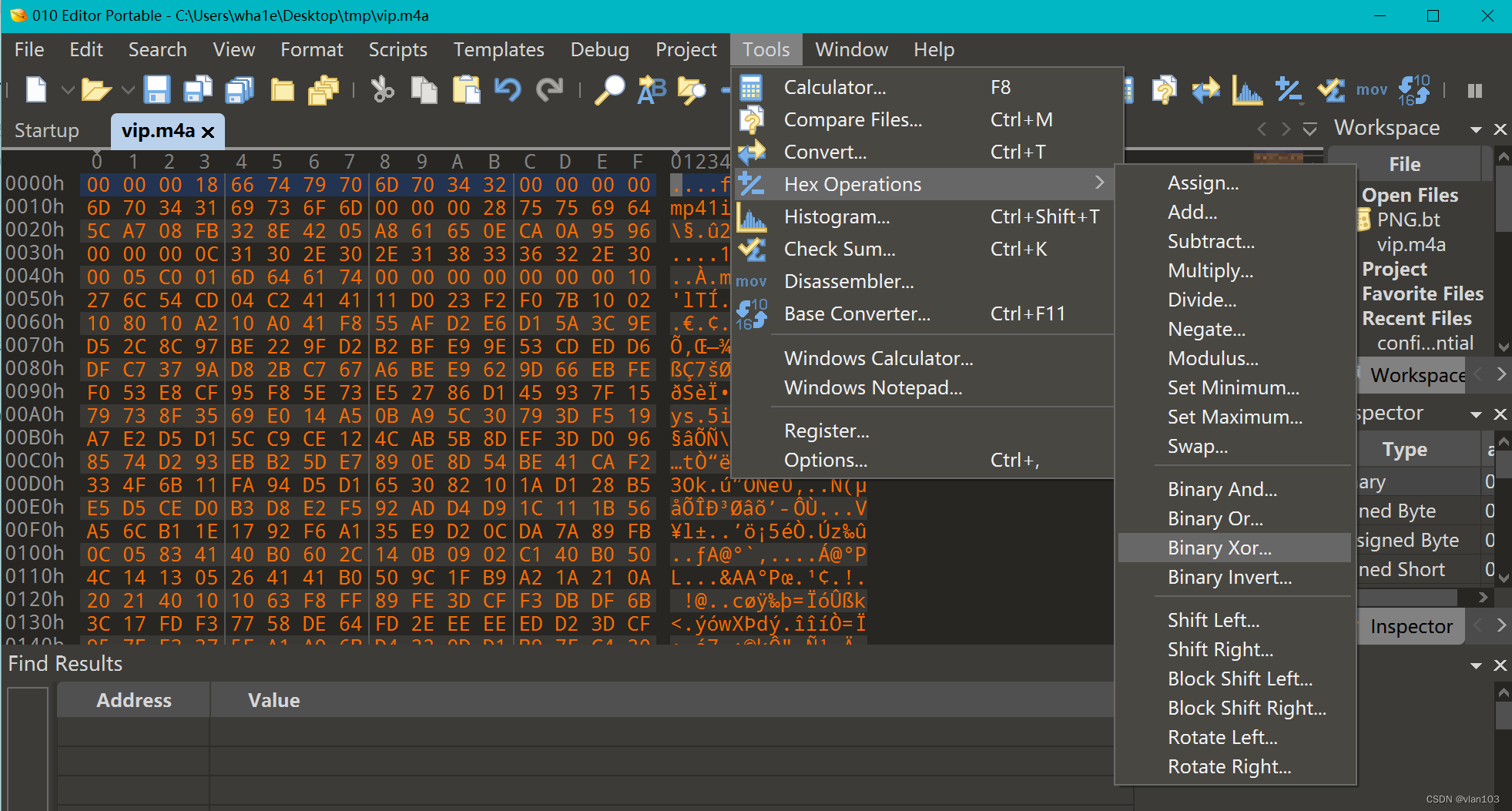Choose Block Shift Left... from submenu
This screenshot has width=1512, height=811.
tap(1235, 679)
